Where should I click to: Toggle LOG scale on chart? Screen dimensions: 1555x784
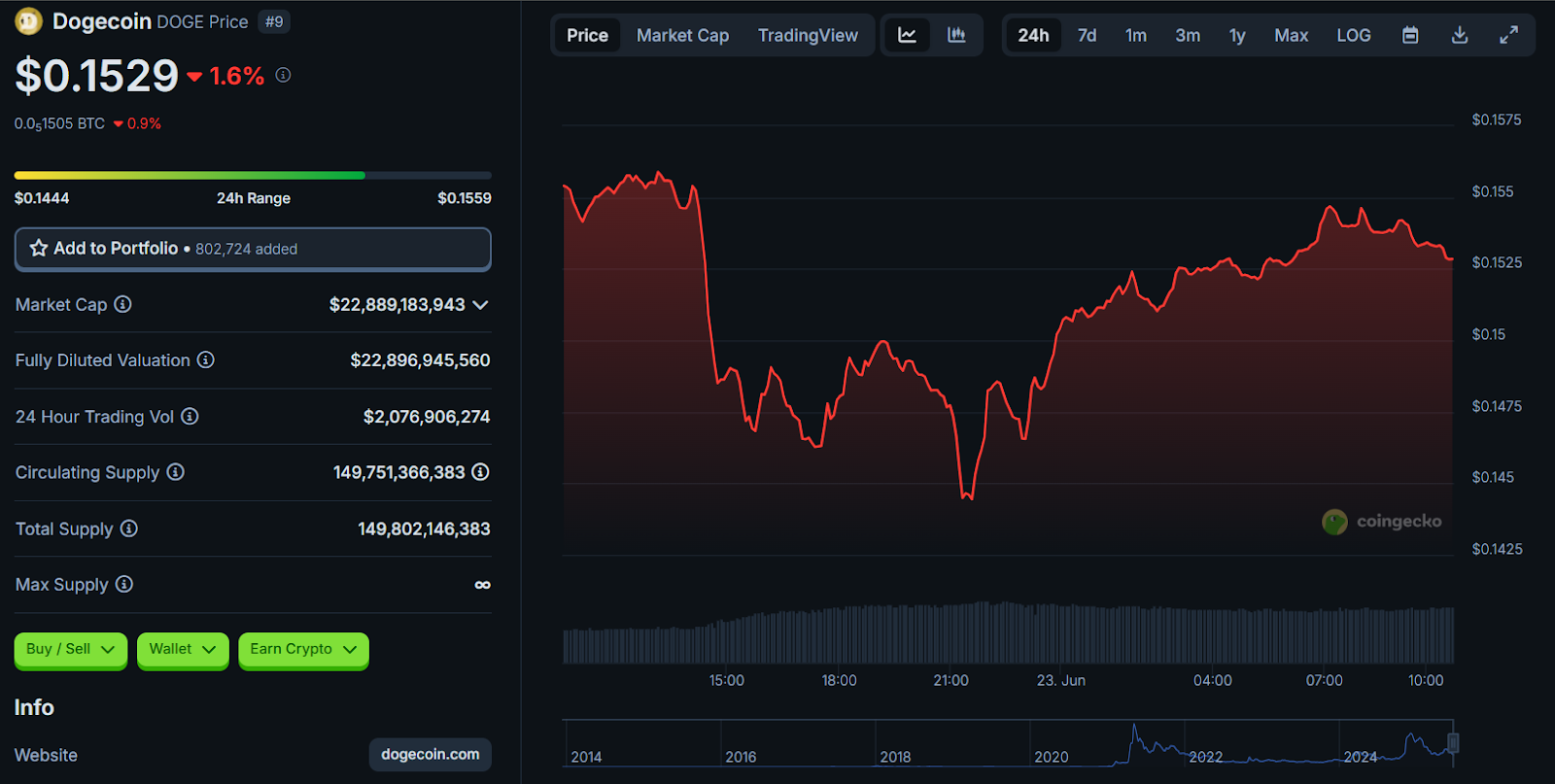click(1353, 35)
